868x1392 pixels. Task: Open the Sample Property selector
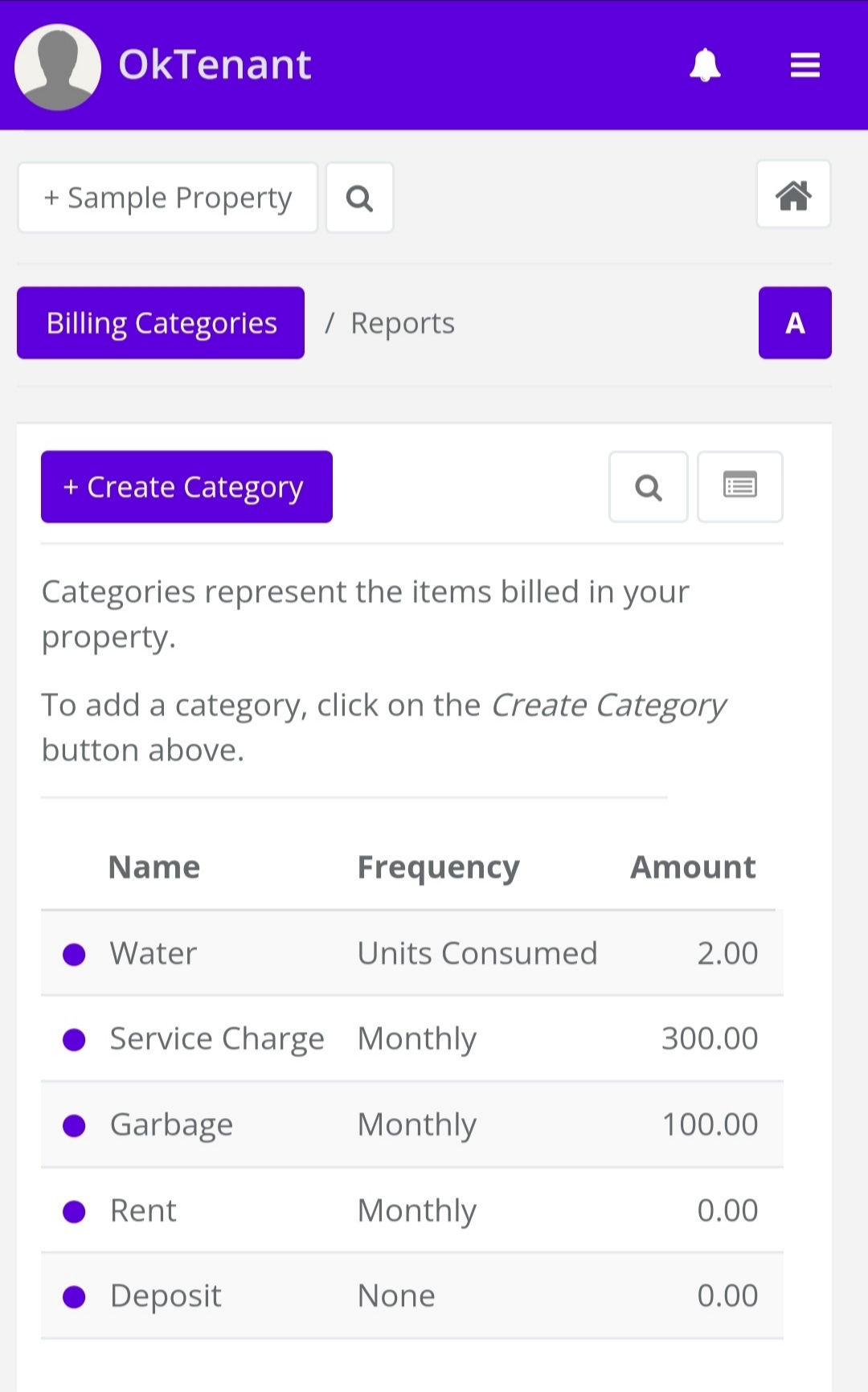[168, 198]
